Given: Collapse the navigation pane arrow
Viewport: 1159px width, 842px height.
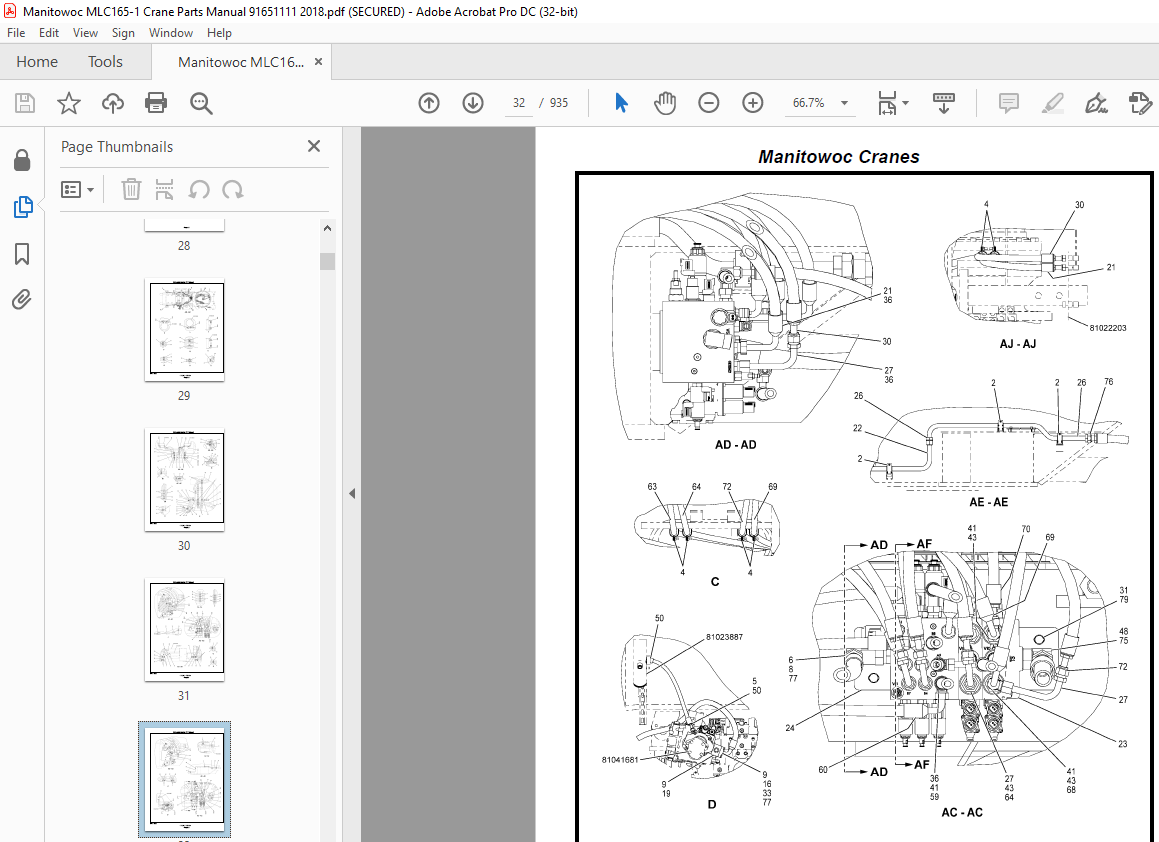Looking at the screenshot, I should (352, 493).
